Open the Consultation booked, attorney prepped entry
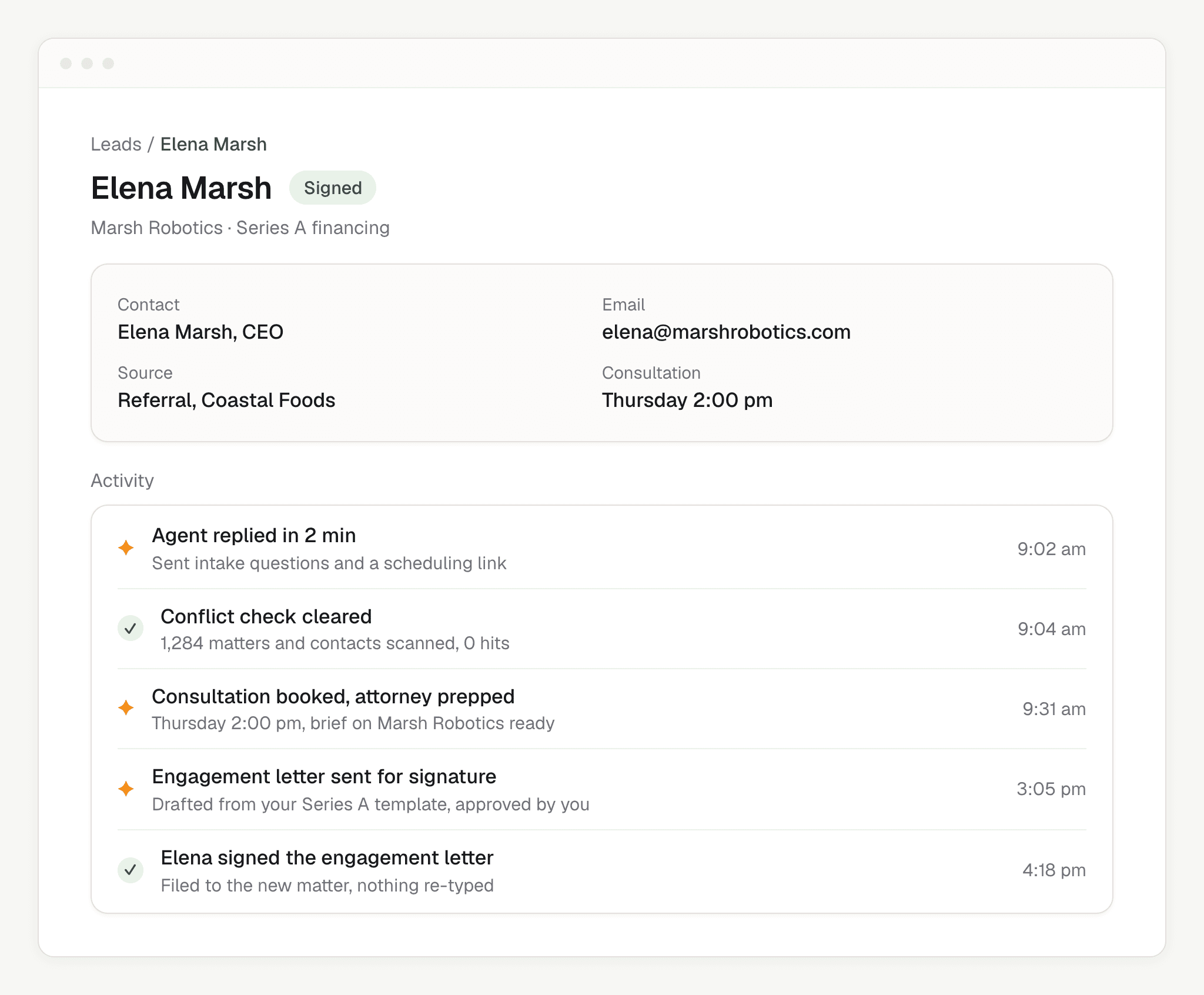1204x995 pixels. point(601,709)
